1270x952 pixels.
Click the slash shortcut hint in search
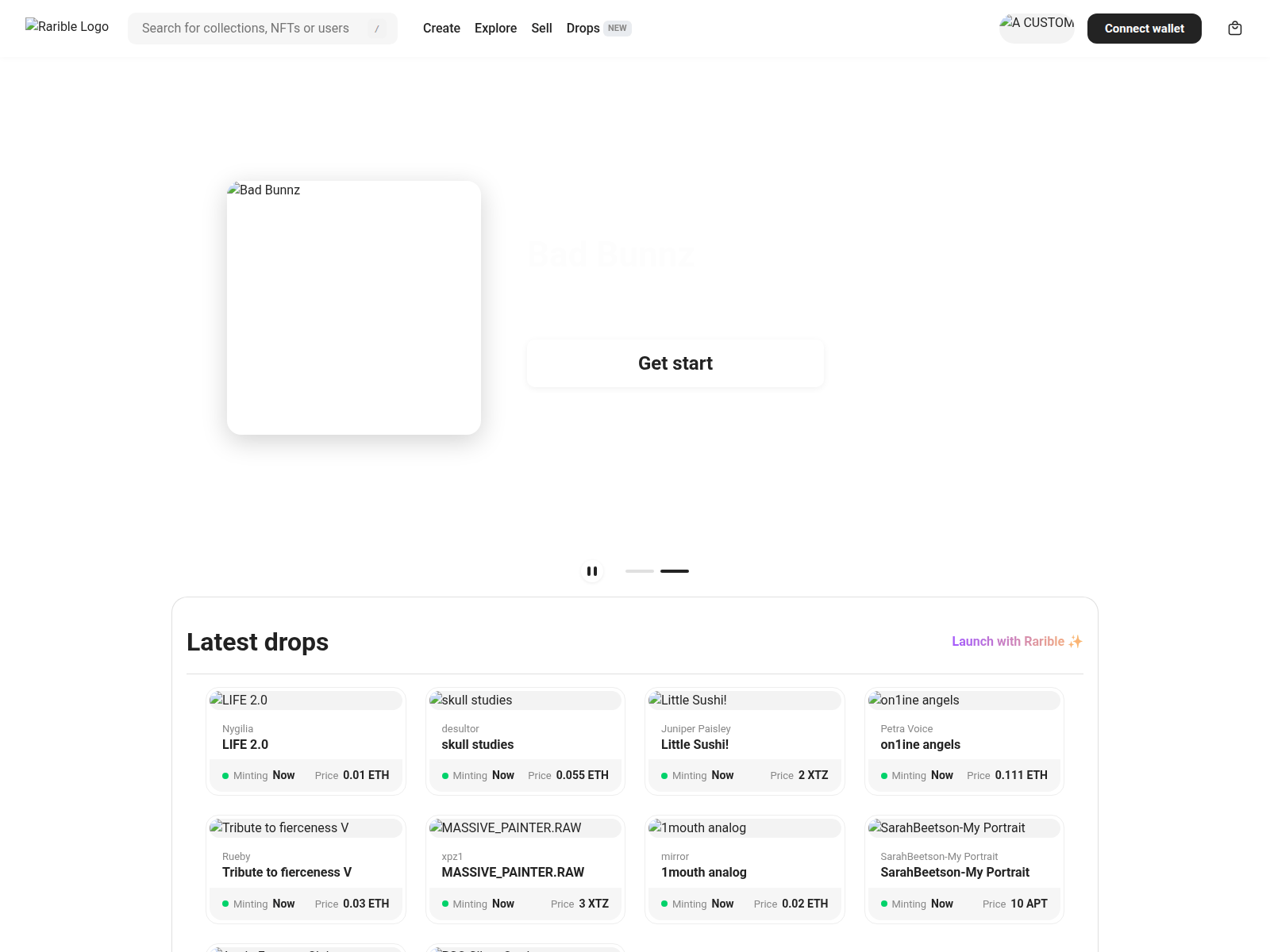(x=377, y=29)
